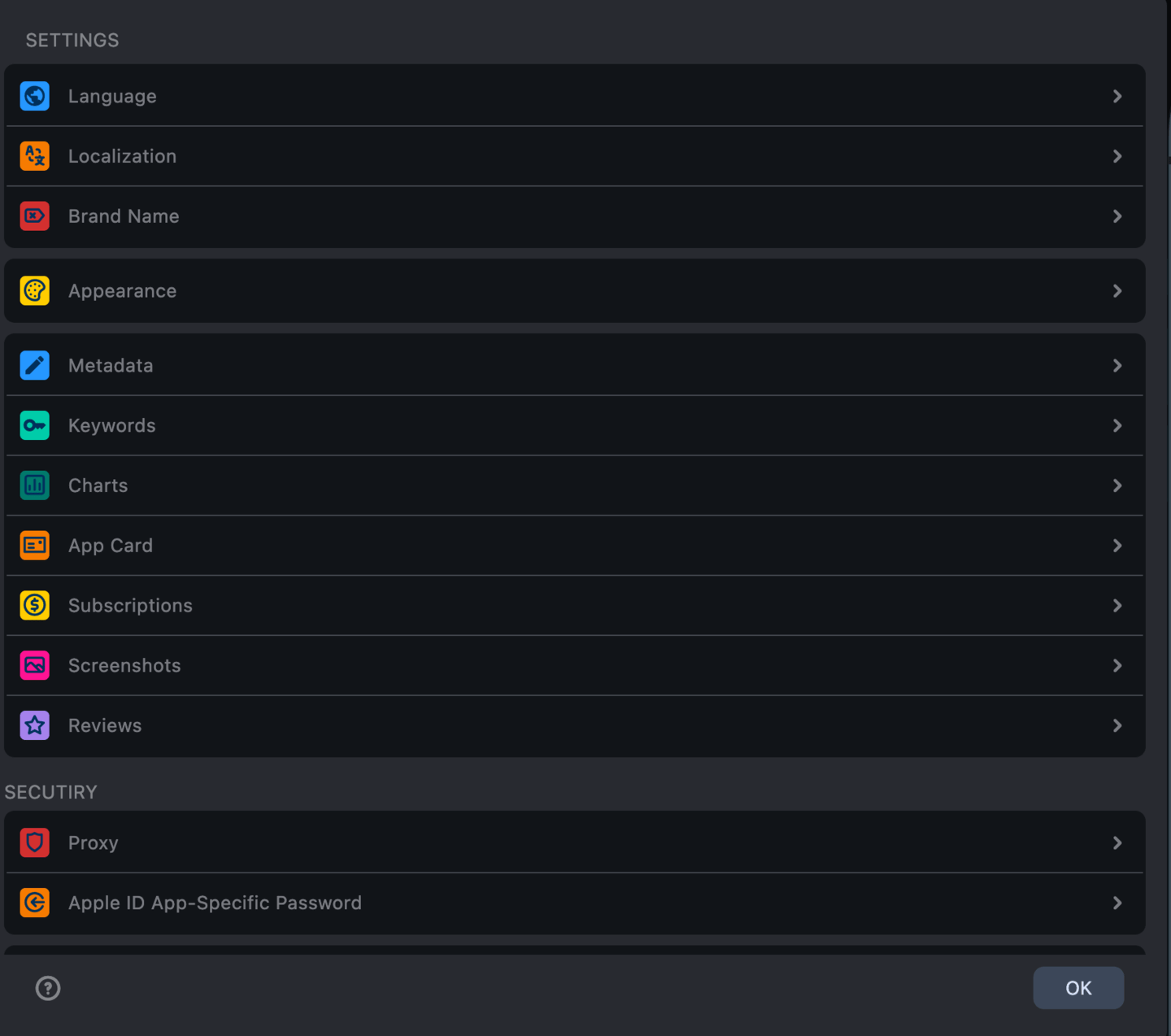Click the help question mark button
The width and height of the screenshot is (1171, 1036).
(48, 988)
